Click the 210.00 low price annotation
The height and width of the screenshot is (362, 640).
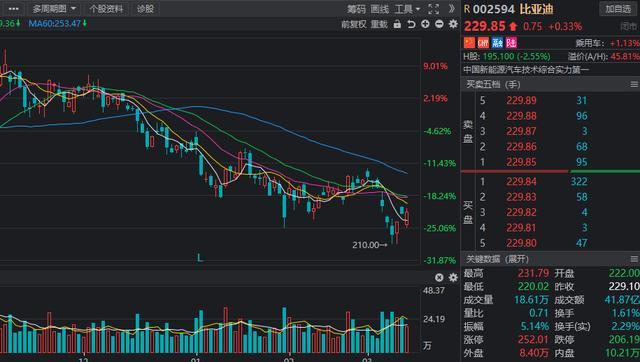[369, 245]
